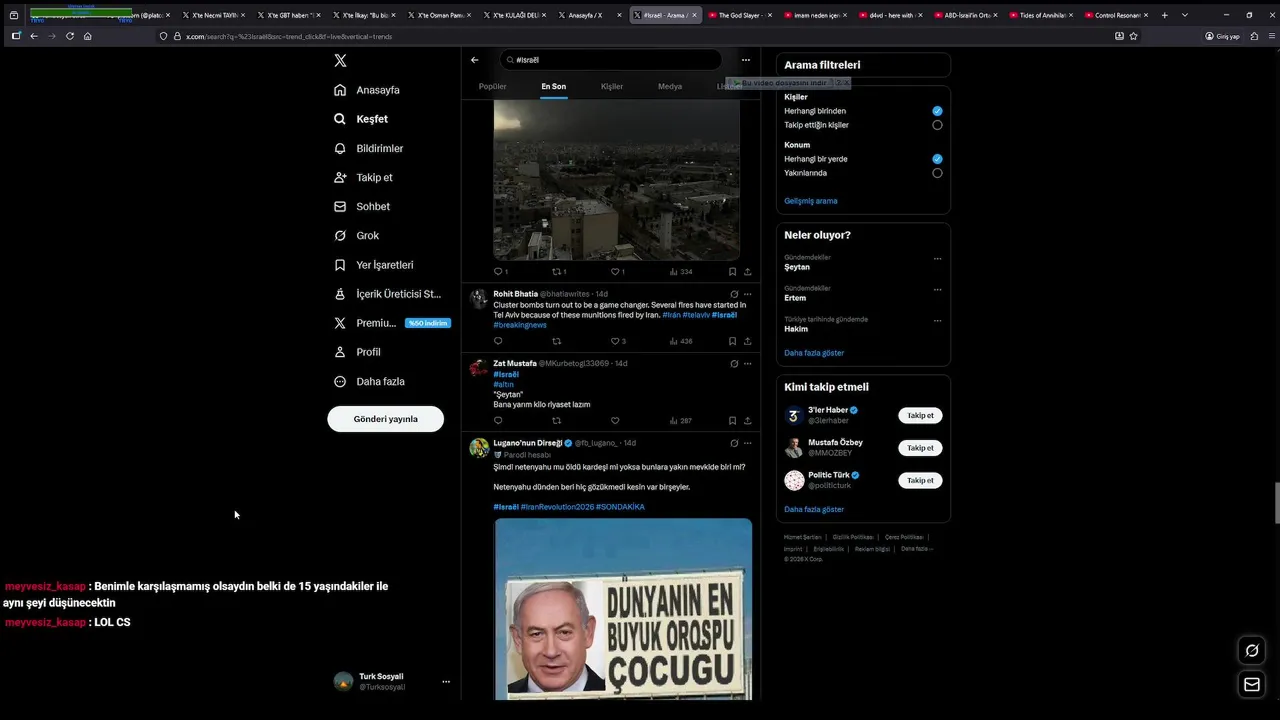Reply to the city photo post
Screen dimensions: 1280x720
coord(500,272)
